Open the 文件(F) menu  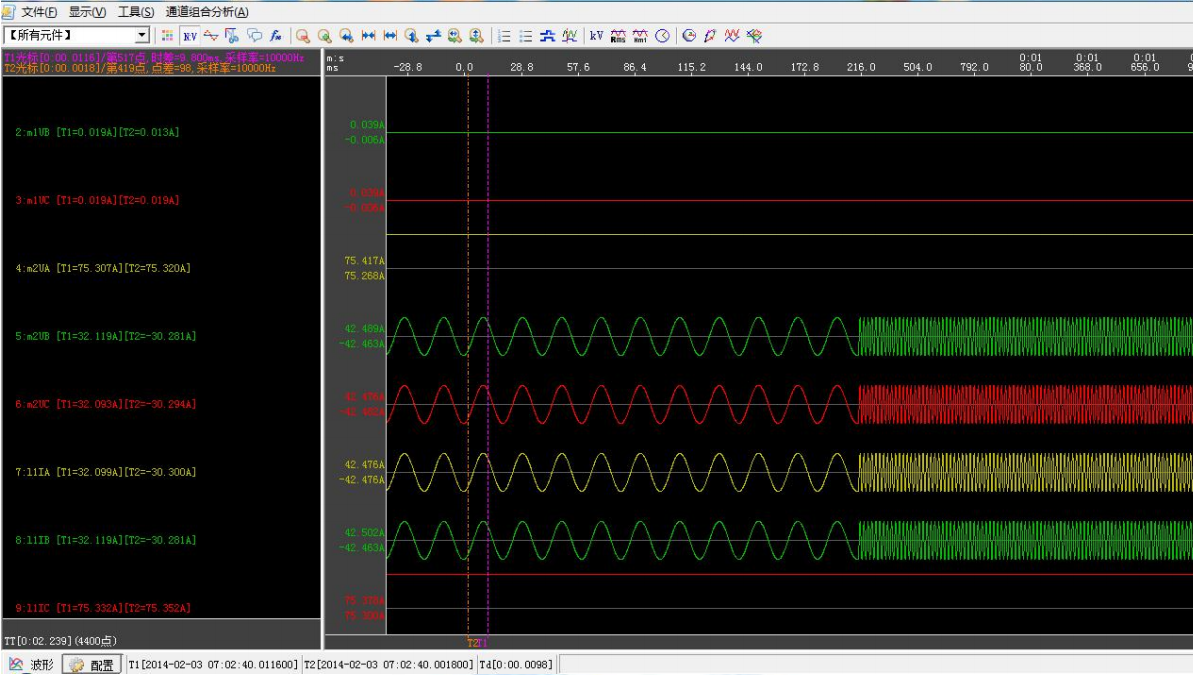[38, 12]
